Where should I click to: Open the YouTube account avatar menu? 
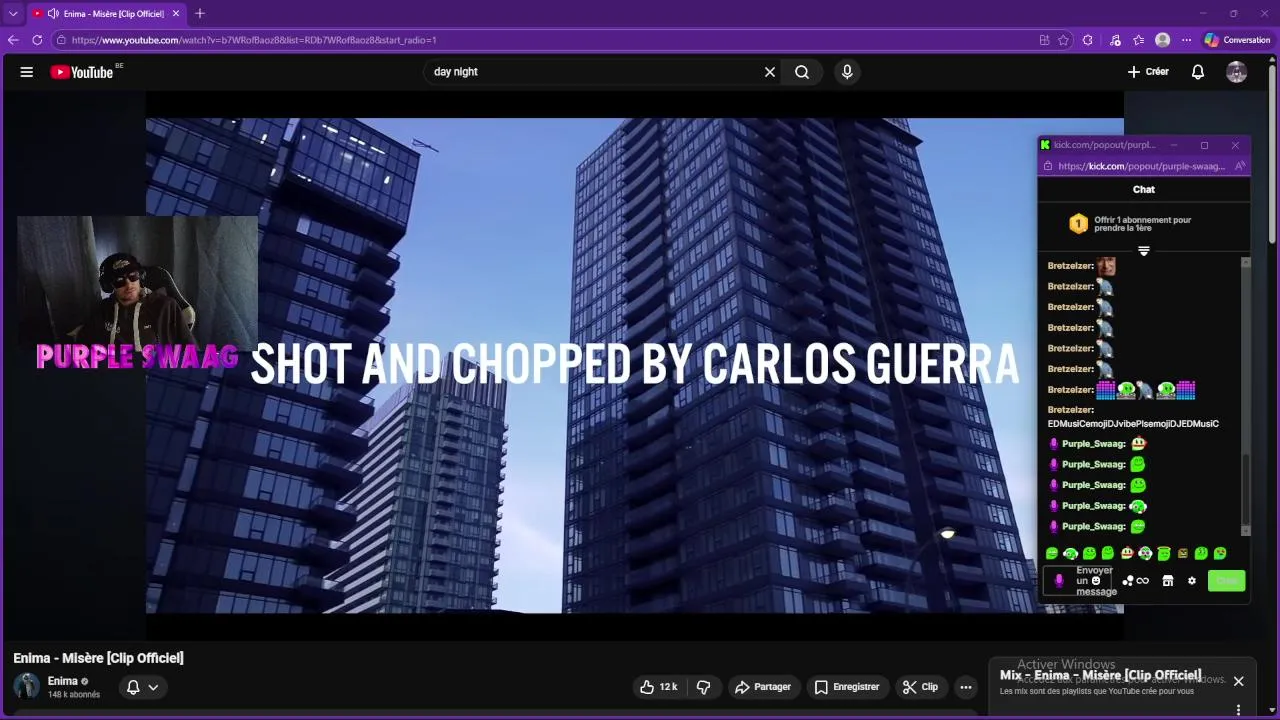tap(1237, 72)
